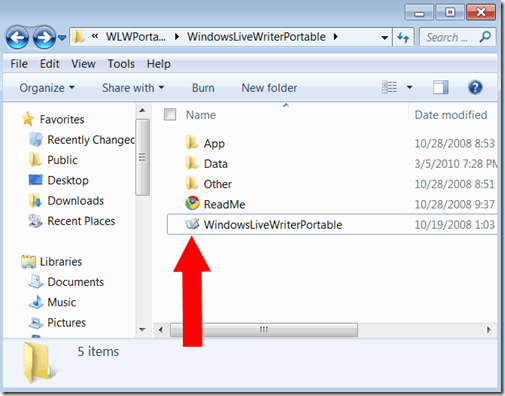Click the large folder icon in details pane

coord(40,363)
